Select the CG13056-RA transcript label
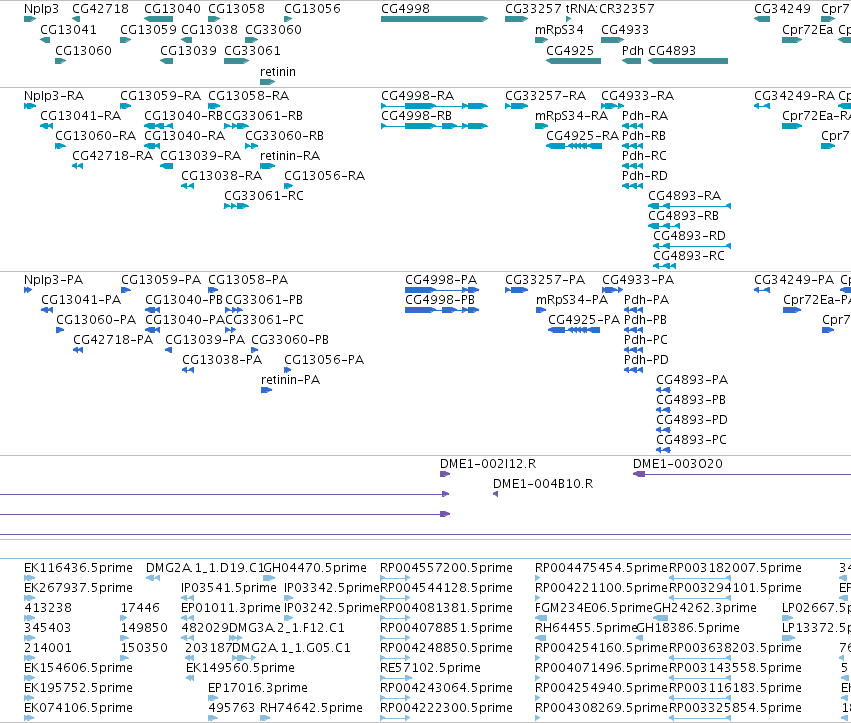Image resolution: width=851 pixels, height=723 pixels. (x=325, y=176)
